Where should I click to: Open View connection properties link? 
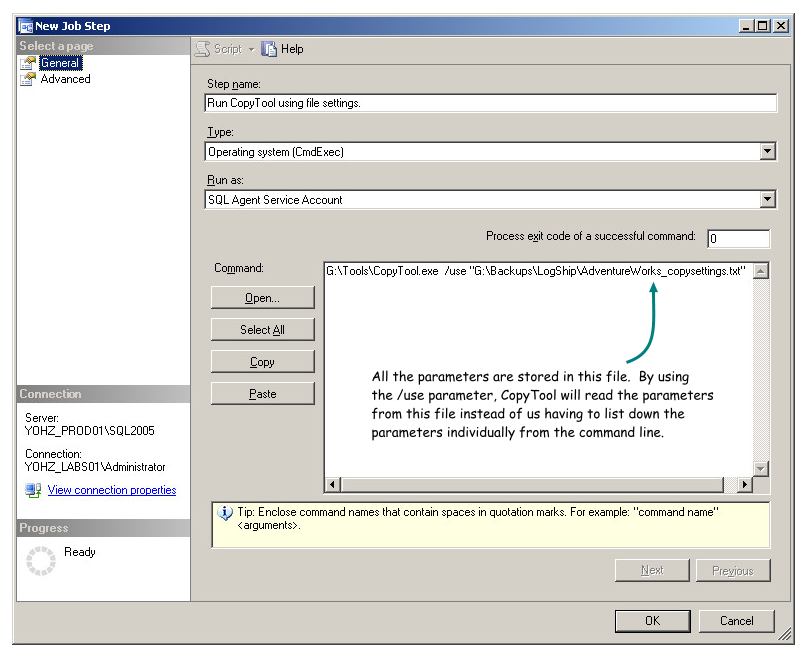coord(111,490)
